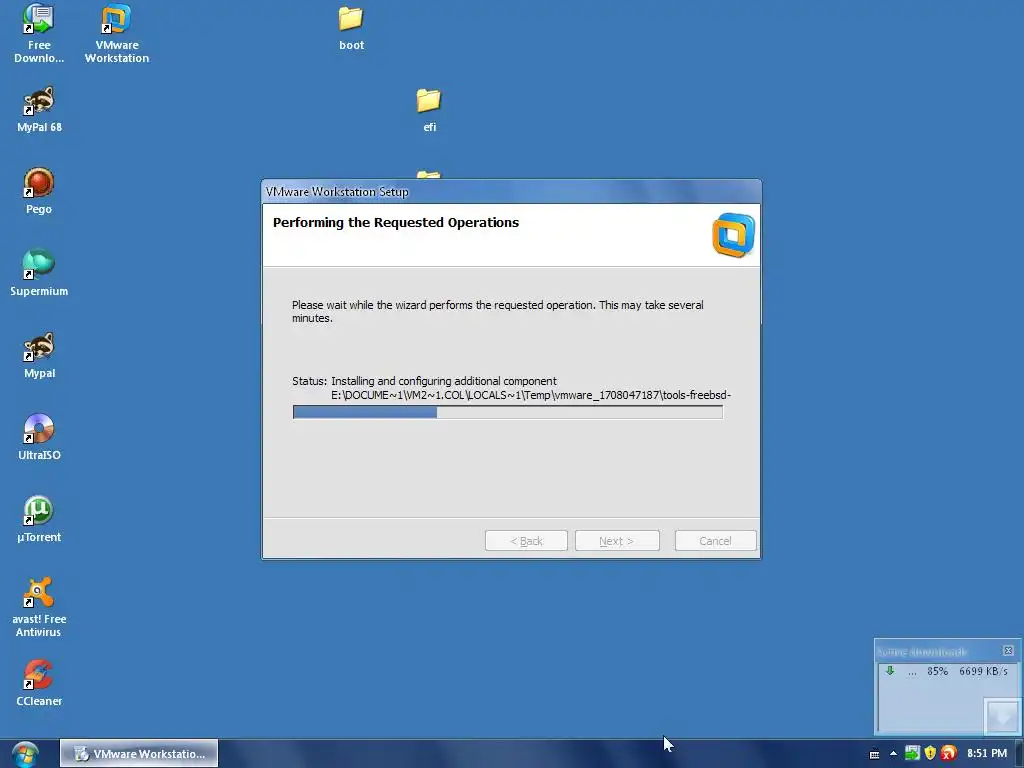Select the avast! Free Antivirus icon

point(39,607)
